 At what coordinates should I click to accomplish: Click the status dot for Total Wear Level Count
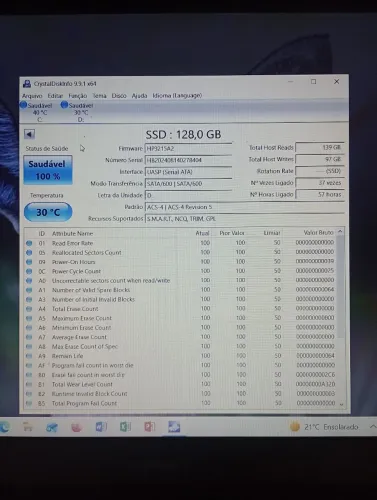[29, 384]
